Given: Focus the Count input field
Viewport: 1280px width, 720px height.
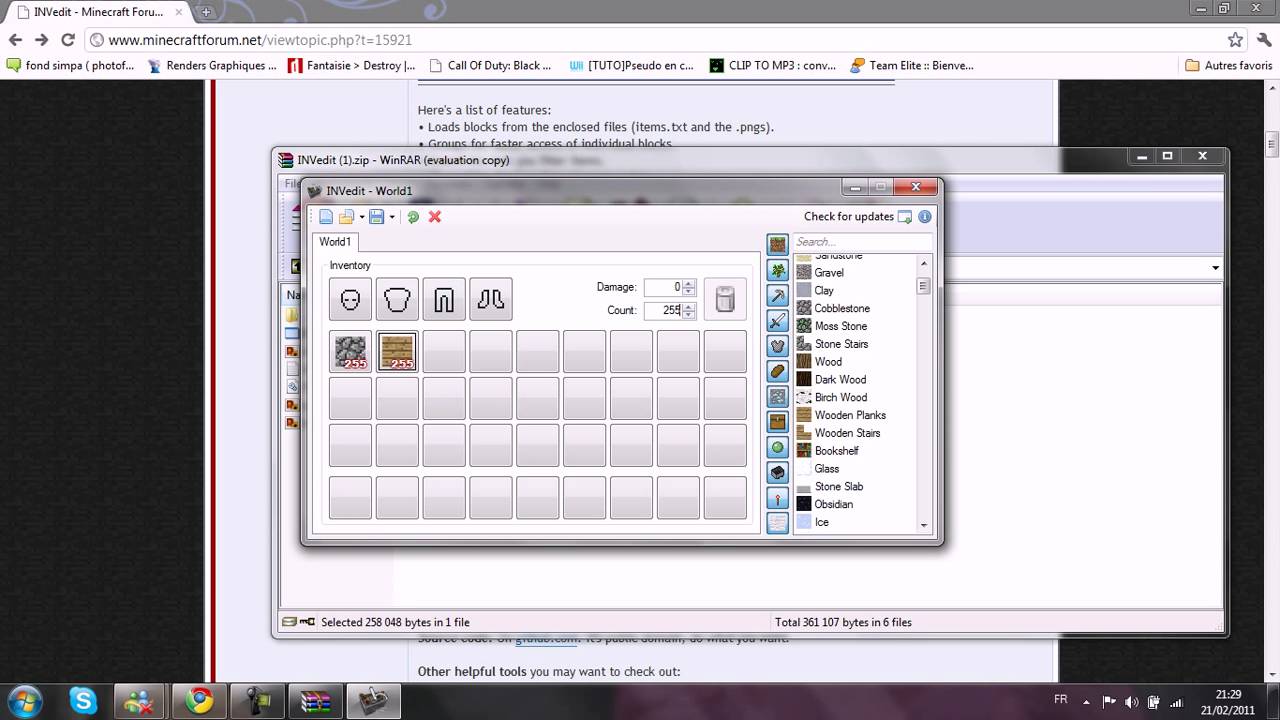Looking at the screenshot, I should tap(663, 310).
